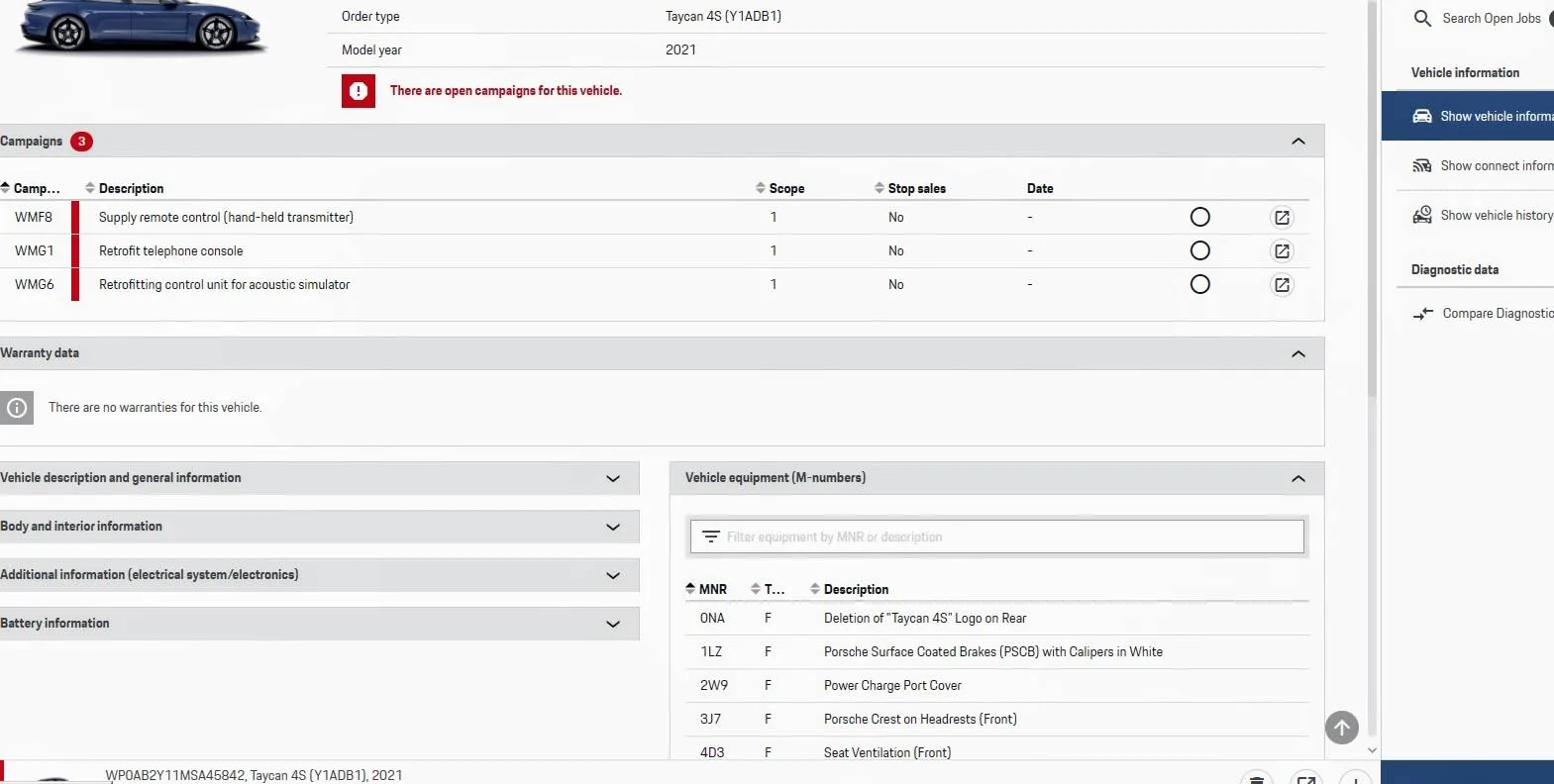Select the WMG6 campaign code

pos(34,284)
